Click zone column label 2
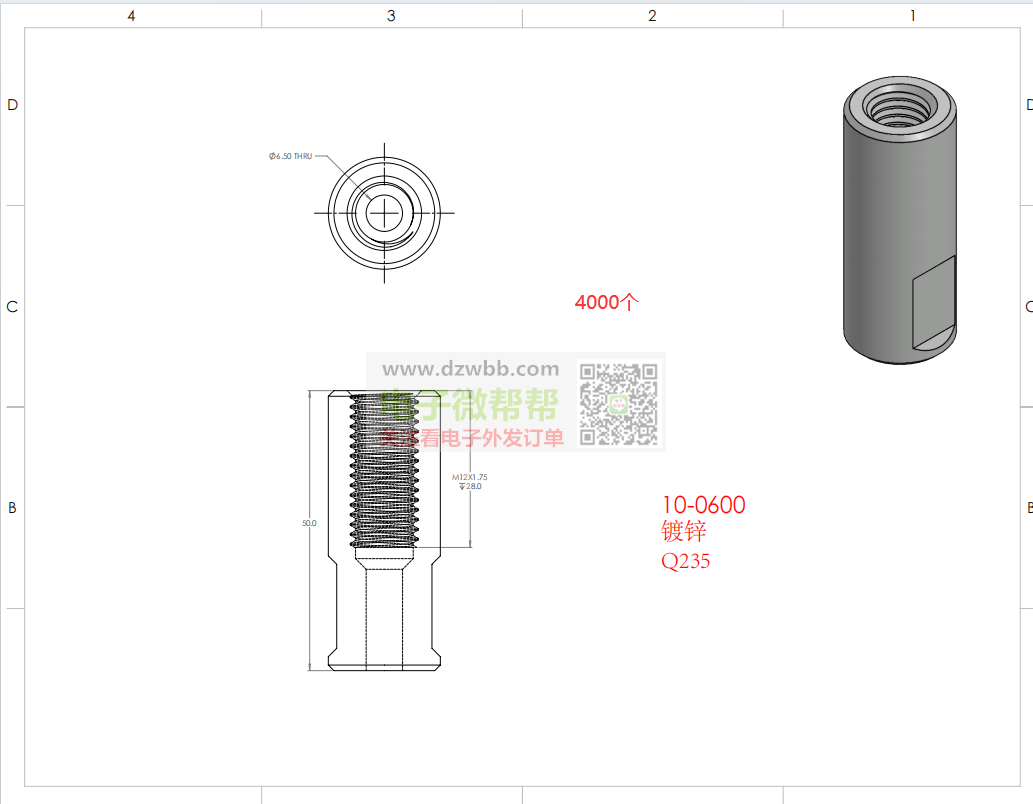Screen dimensions: 1033x804 (652, 16)
